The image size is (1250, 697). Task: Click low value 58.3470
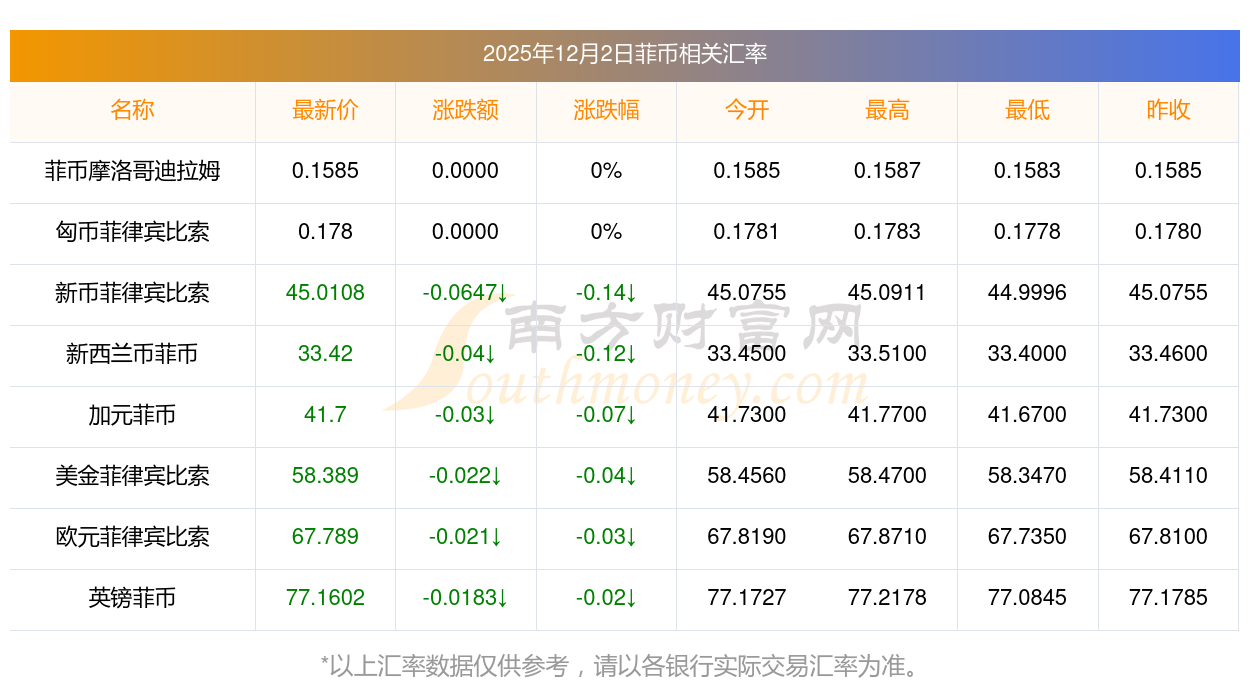tap(1027, 476)
